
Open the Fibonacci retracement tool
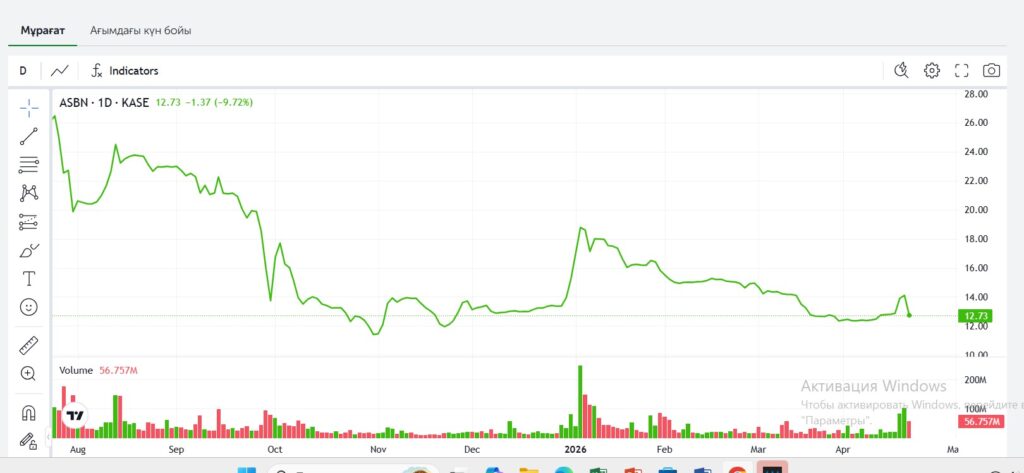[29, 165]
